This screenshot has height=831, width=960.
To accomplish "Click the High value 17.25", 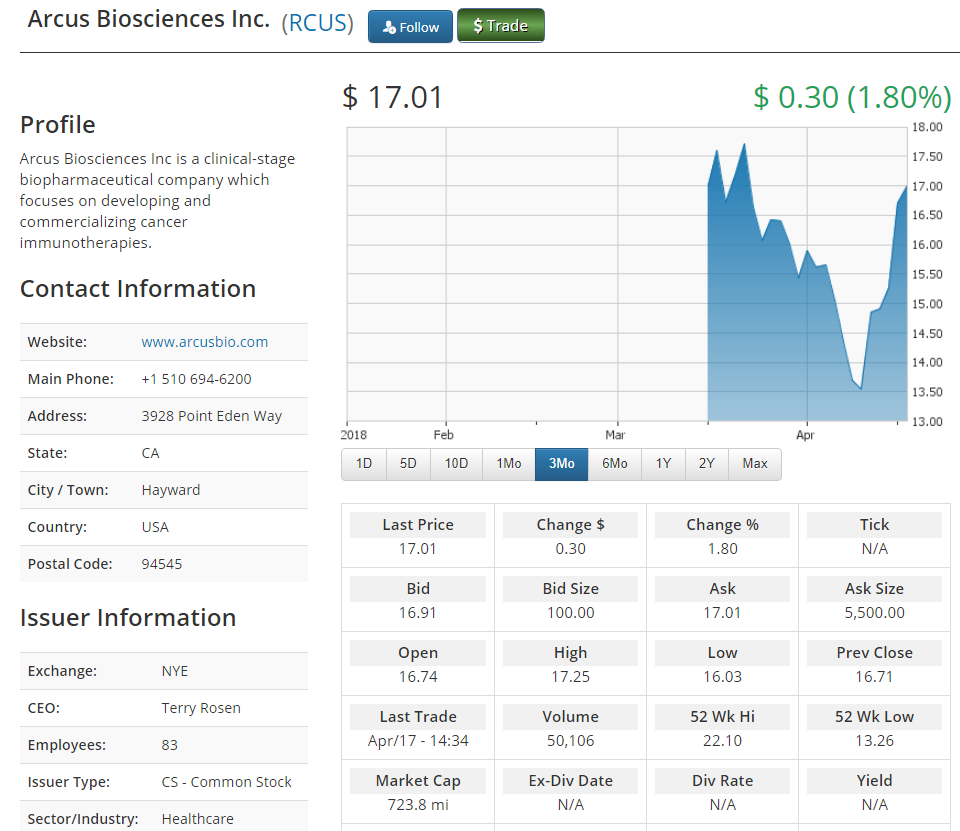I will coord(571,677).
